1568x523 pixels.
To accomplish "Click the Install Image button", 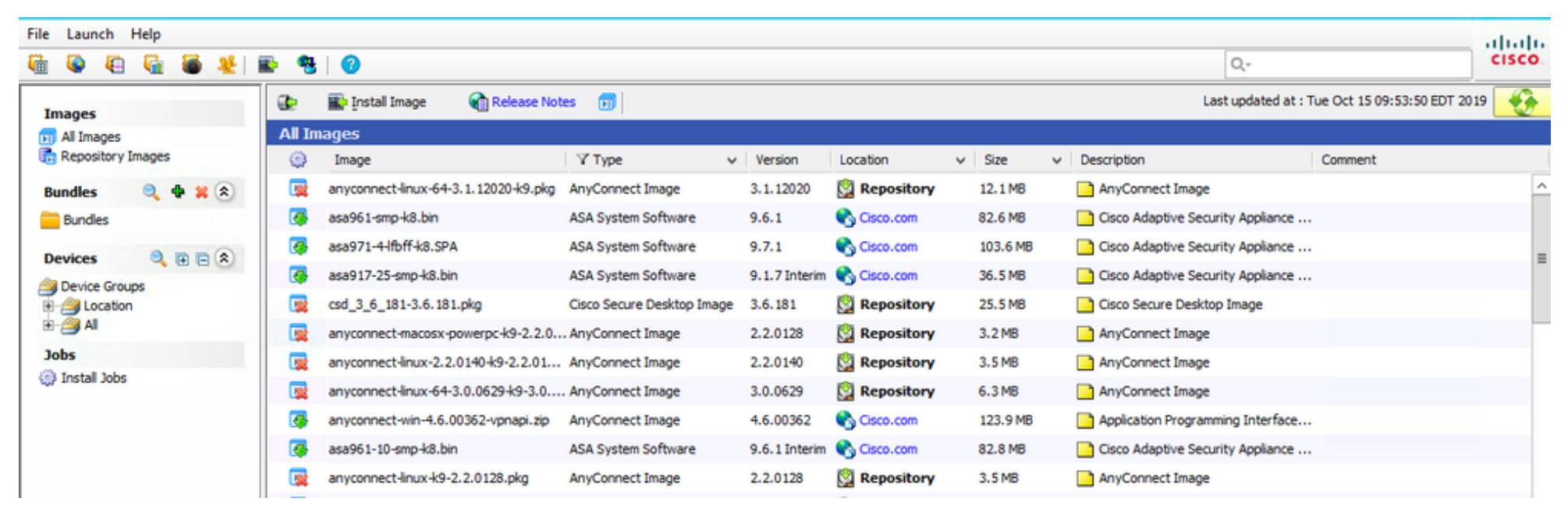I will click(x=378, y=101).
